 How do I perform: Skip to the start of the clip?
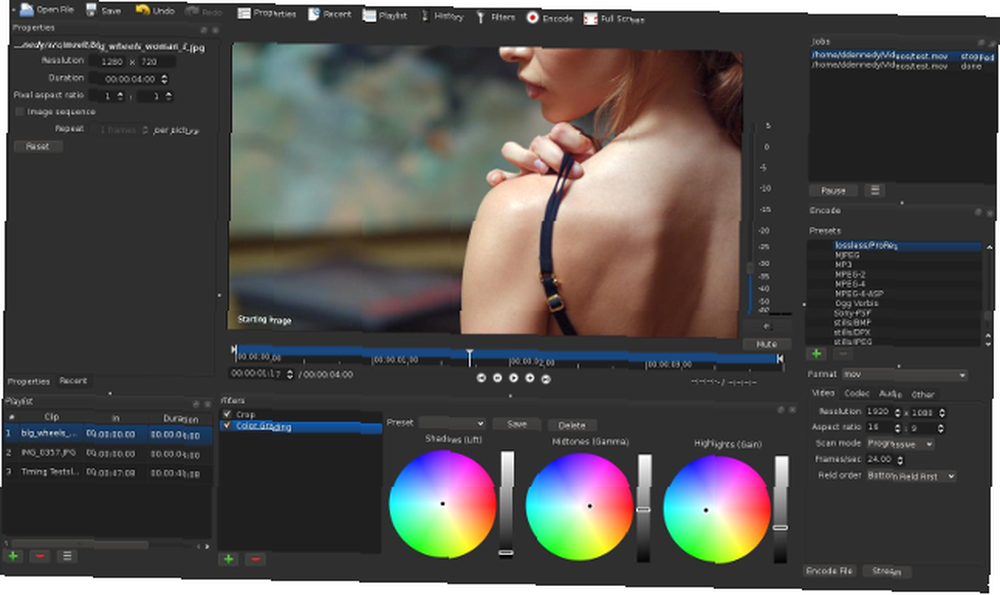click(x=481, y=378)
